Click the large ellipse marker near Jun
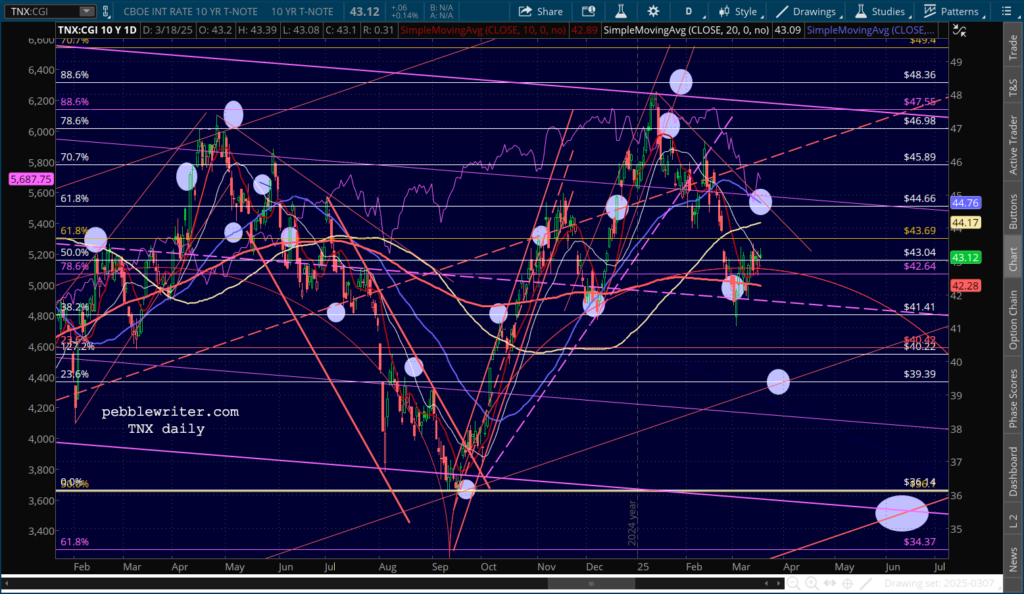 click(x=901, y=513)
